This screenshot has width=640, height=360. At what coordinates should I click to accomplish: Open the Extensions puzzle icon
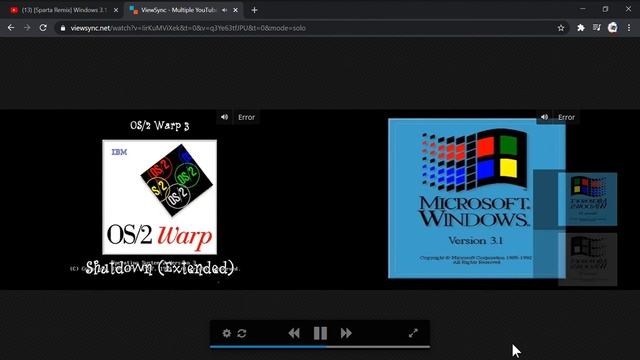pyautogui.click(x=580, y=28)
